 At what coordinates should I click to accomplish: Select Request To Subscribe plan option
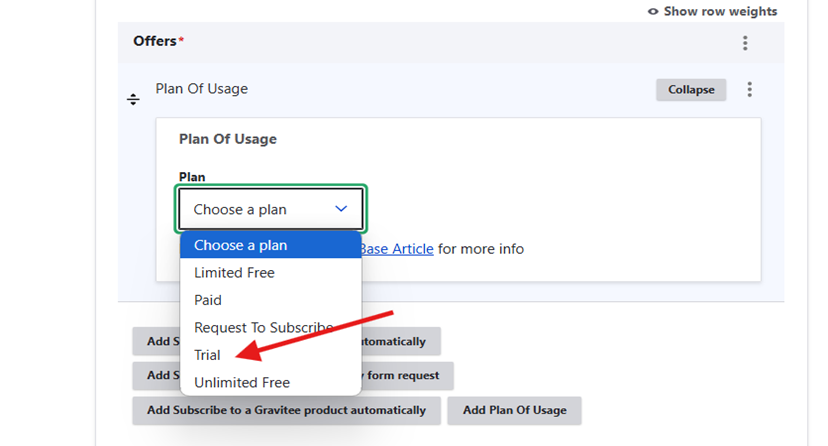click(270, 327)
